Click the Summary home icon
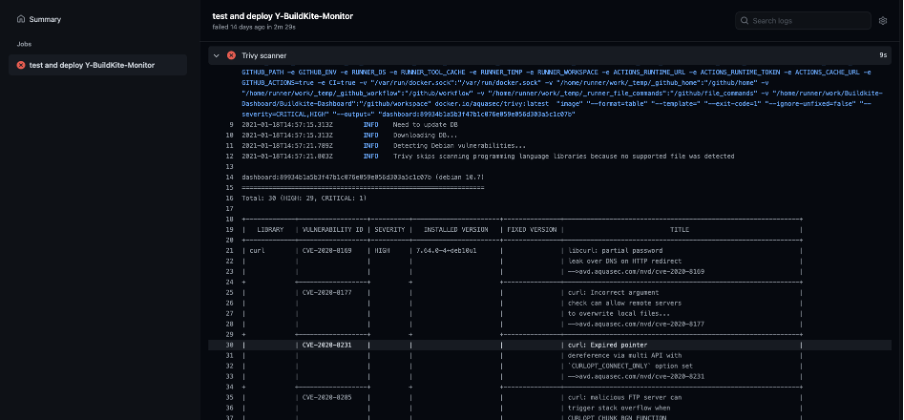 click(x=21, y=19)
